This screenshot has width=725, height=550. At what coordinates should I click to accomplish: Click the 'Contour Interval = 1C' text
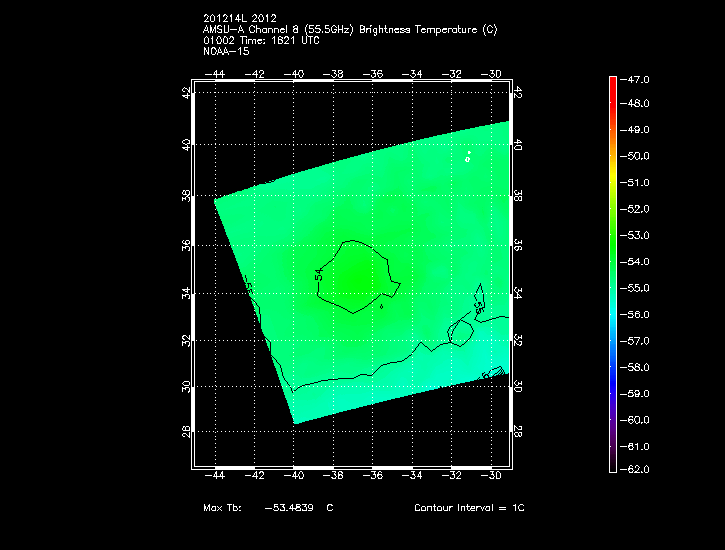[469, 508]
